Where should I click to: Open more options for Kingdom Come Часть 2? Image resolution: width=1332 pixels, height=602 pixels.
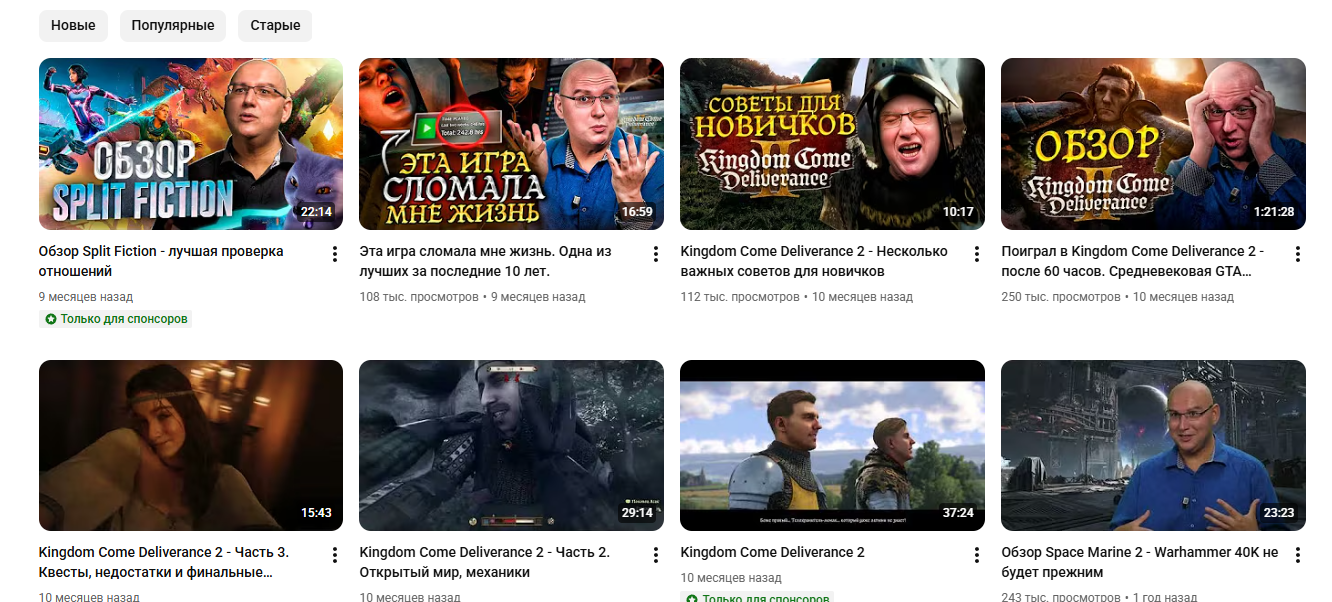656,555
